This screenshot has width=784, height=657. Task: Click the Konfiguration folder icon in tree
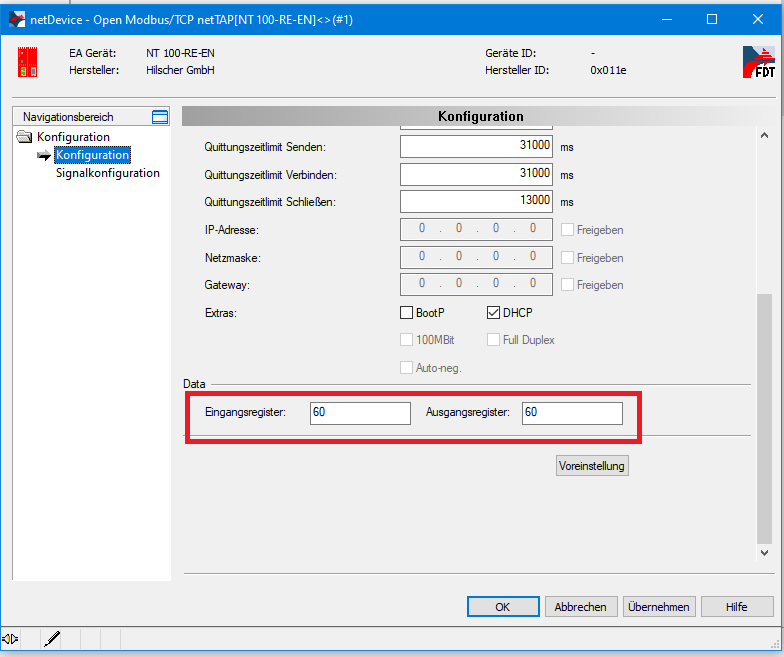(25, 137)
